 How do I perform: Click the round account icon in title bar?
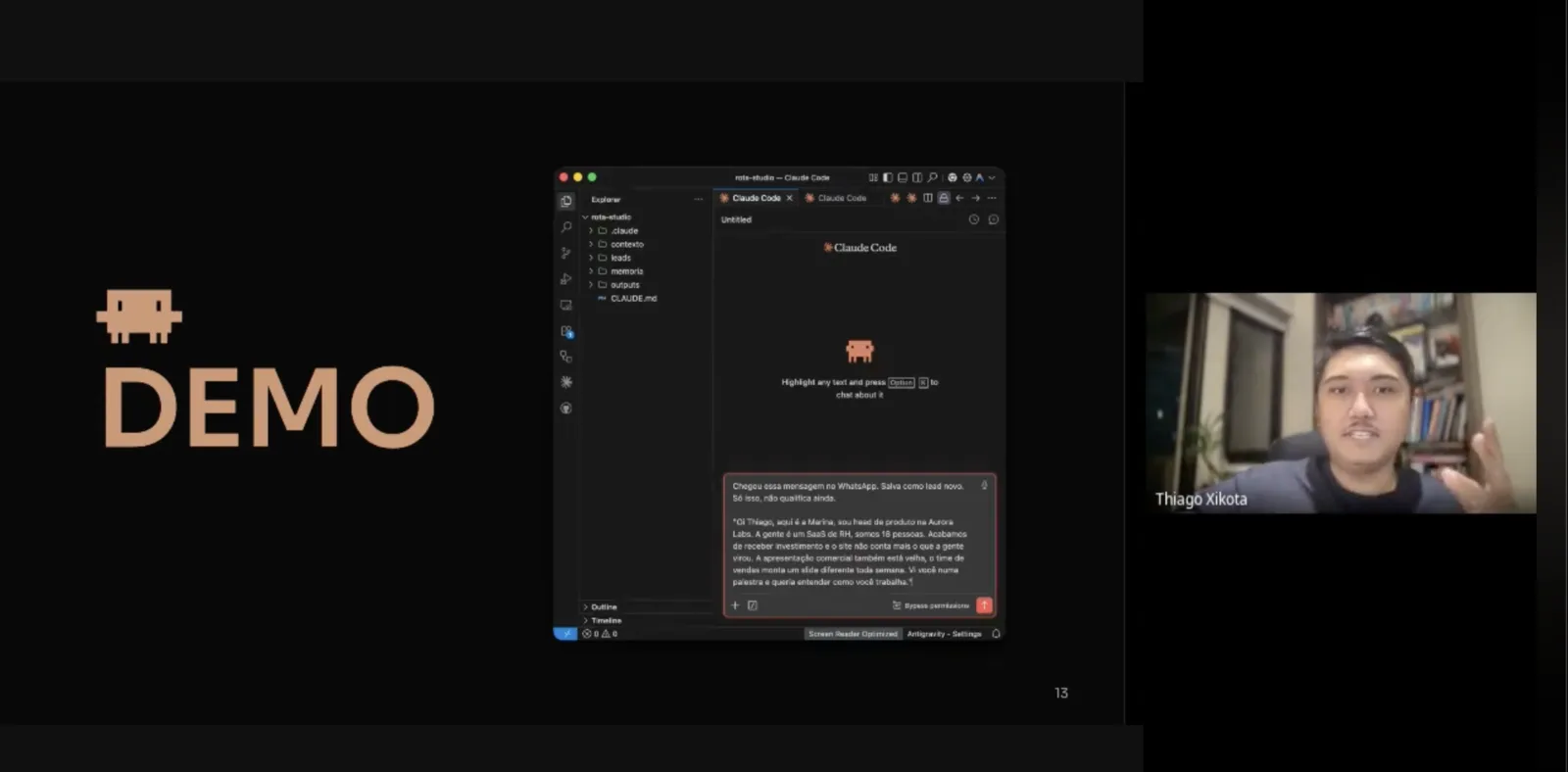(953, 177)
